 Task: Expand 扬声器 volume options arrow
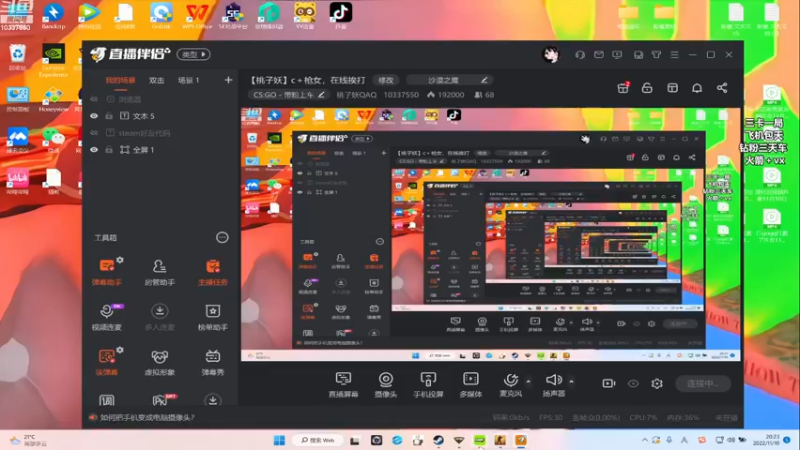pyautogui.click(x=571, y=381)
